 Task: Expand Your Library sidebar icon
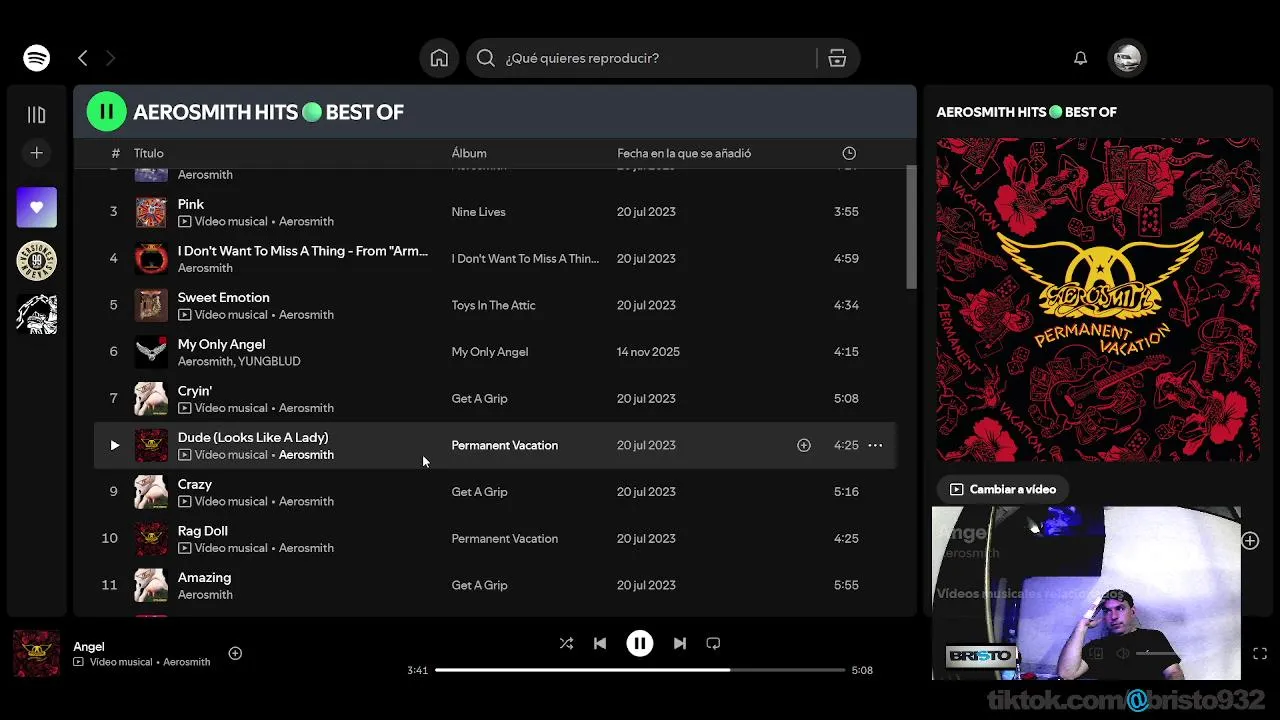point(36,115)
